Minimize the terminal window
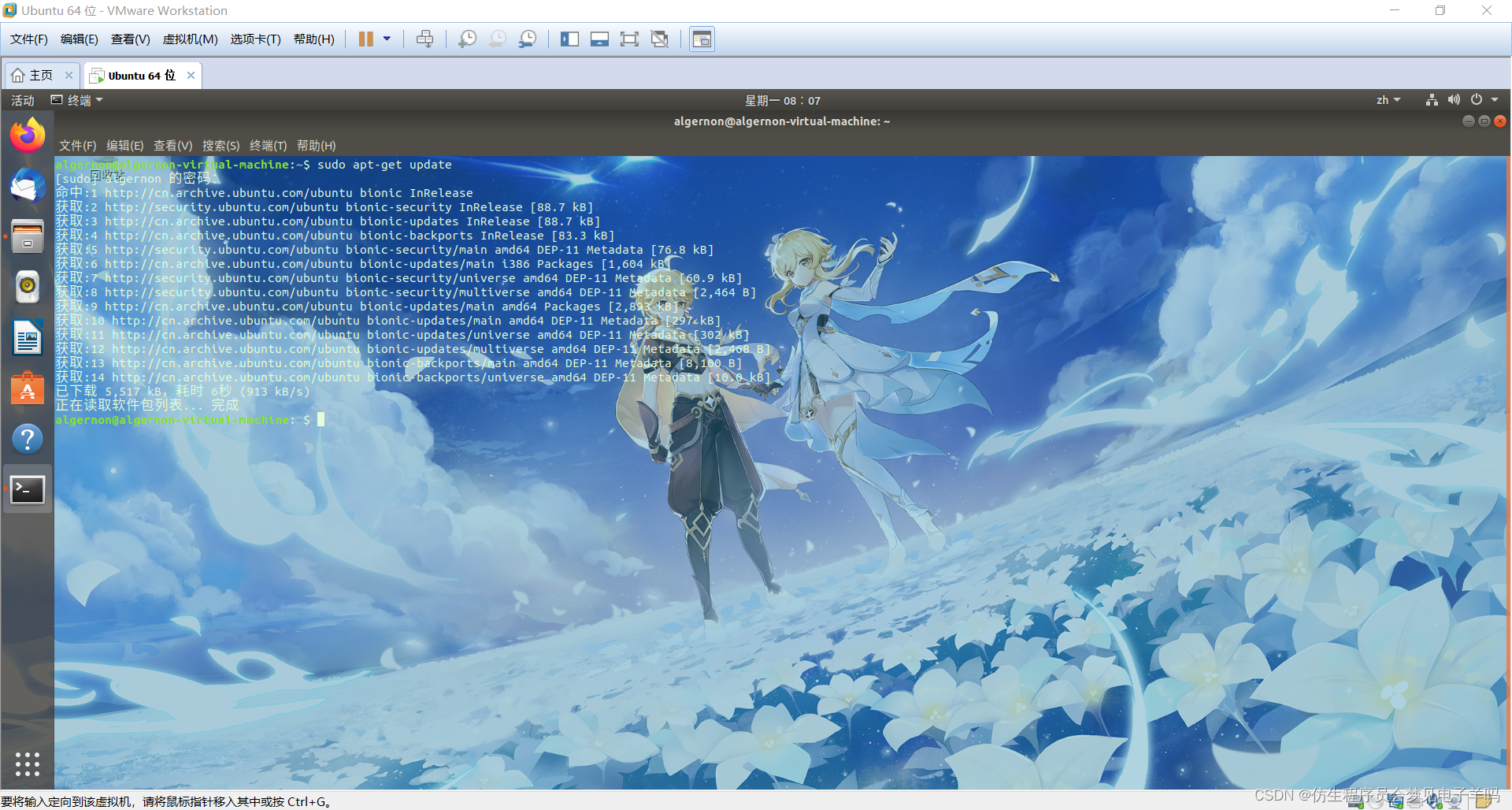Screen dimensions: 1512x810 pos(1468,121)
